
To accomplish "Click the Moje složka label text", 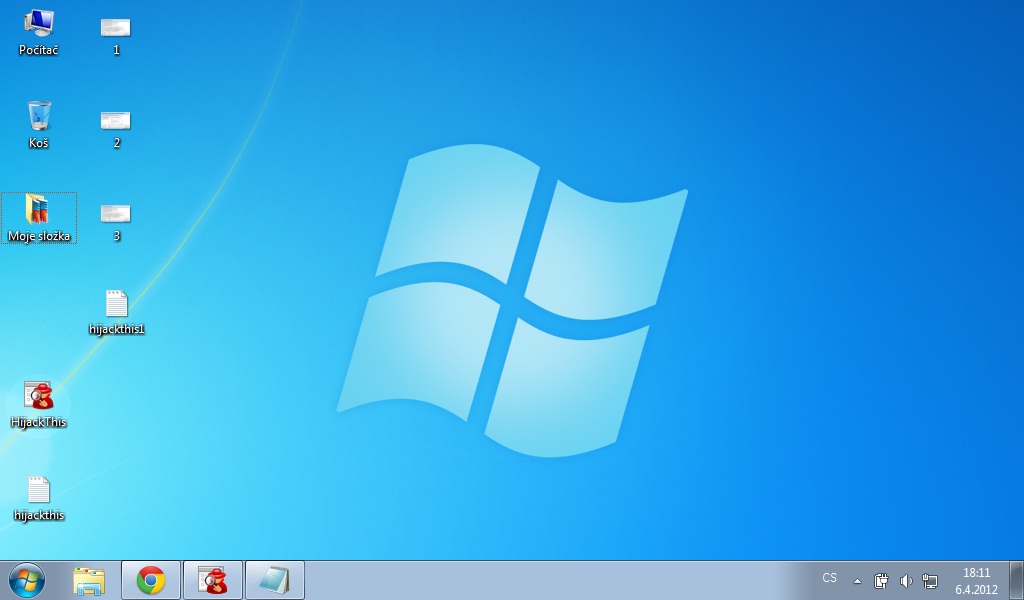I will [39, 236].
